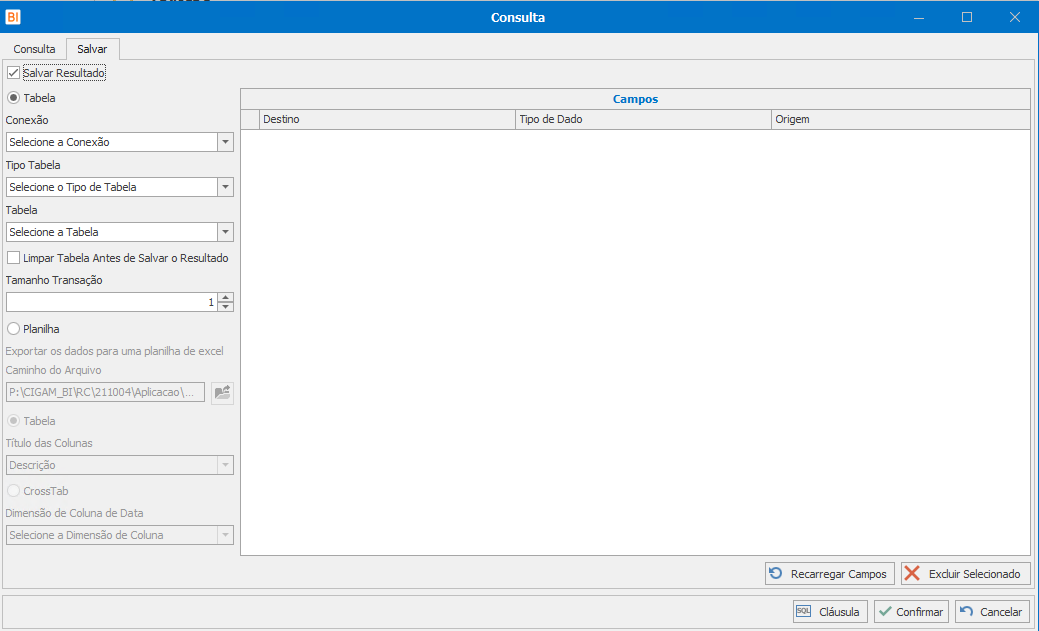This screenshot has width=1039, height=631.
Task: Close the Consulta window
Action: click(1014, 17)
